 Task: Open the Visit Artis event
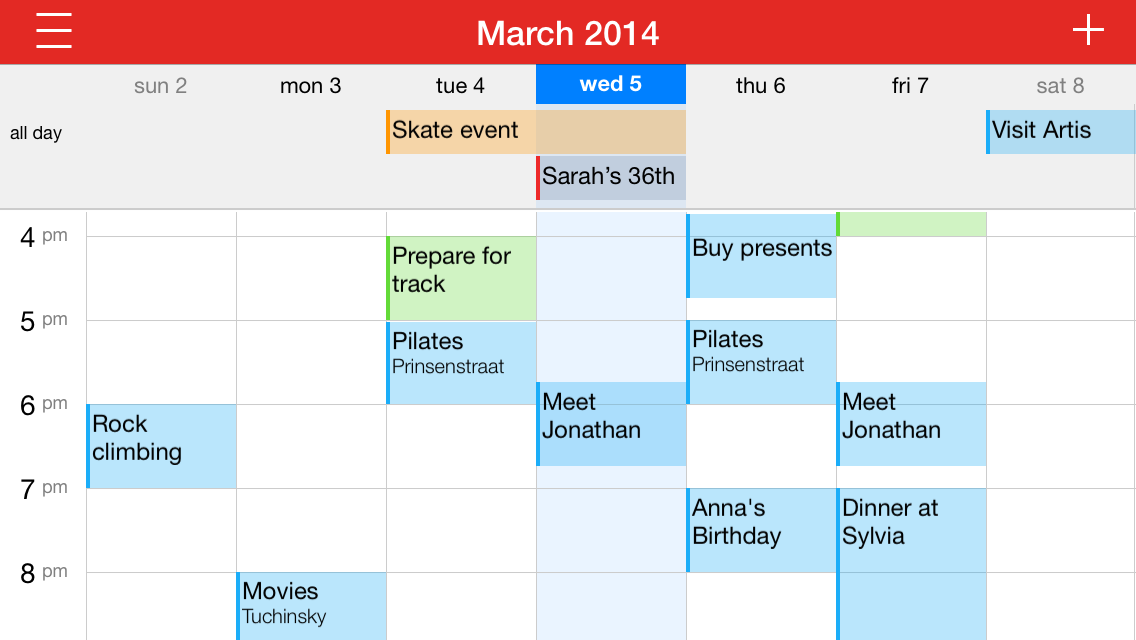(x=1061, y=131)
